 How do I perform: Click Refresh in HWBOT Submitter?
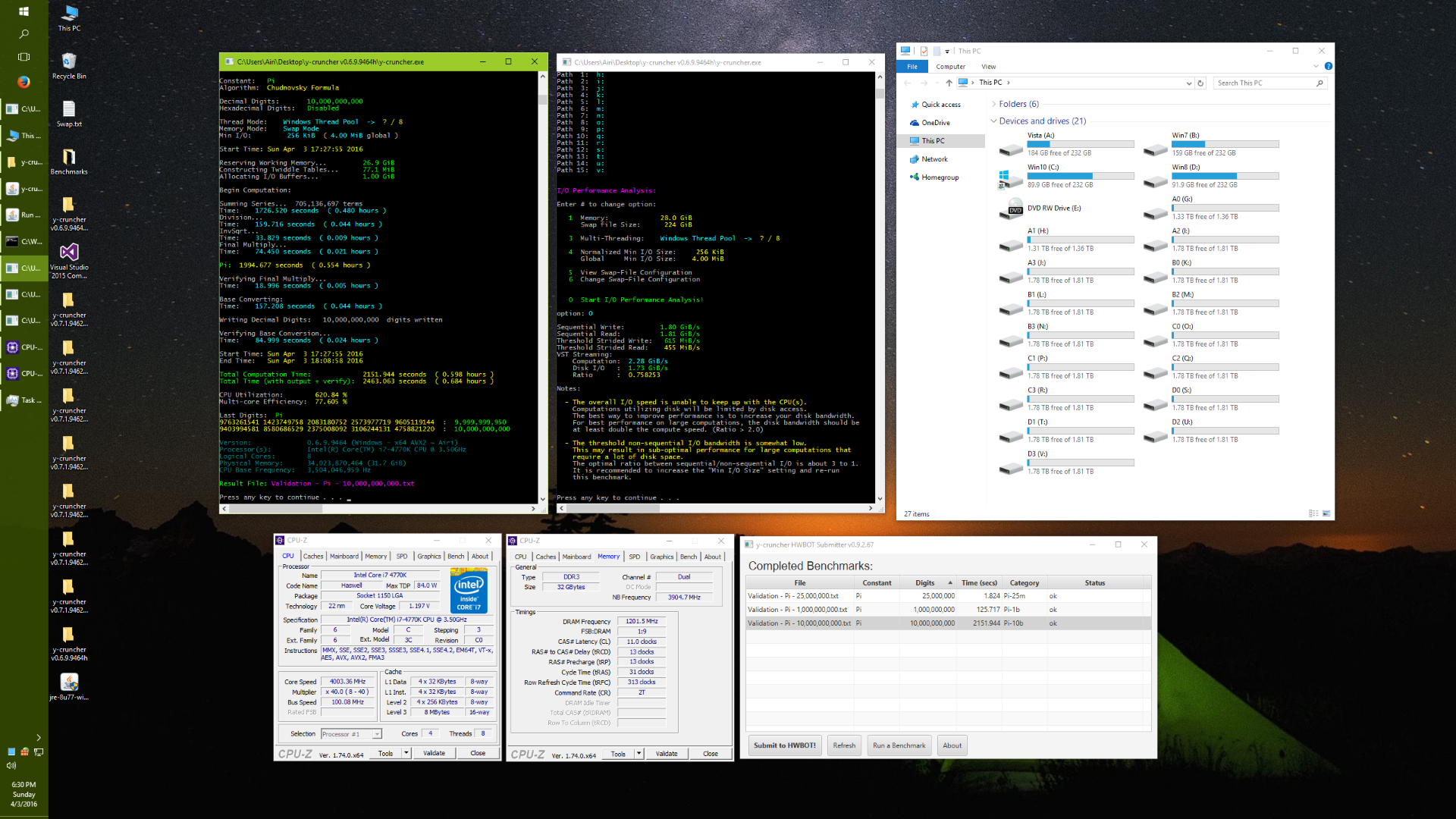(x=844, y=745)
